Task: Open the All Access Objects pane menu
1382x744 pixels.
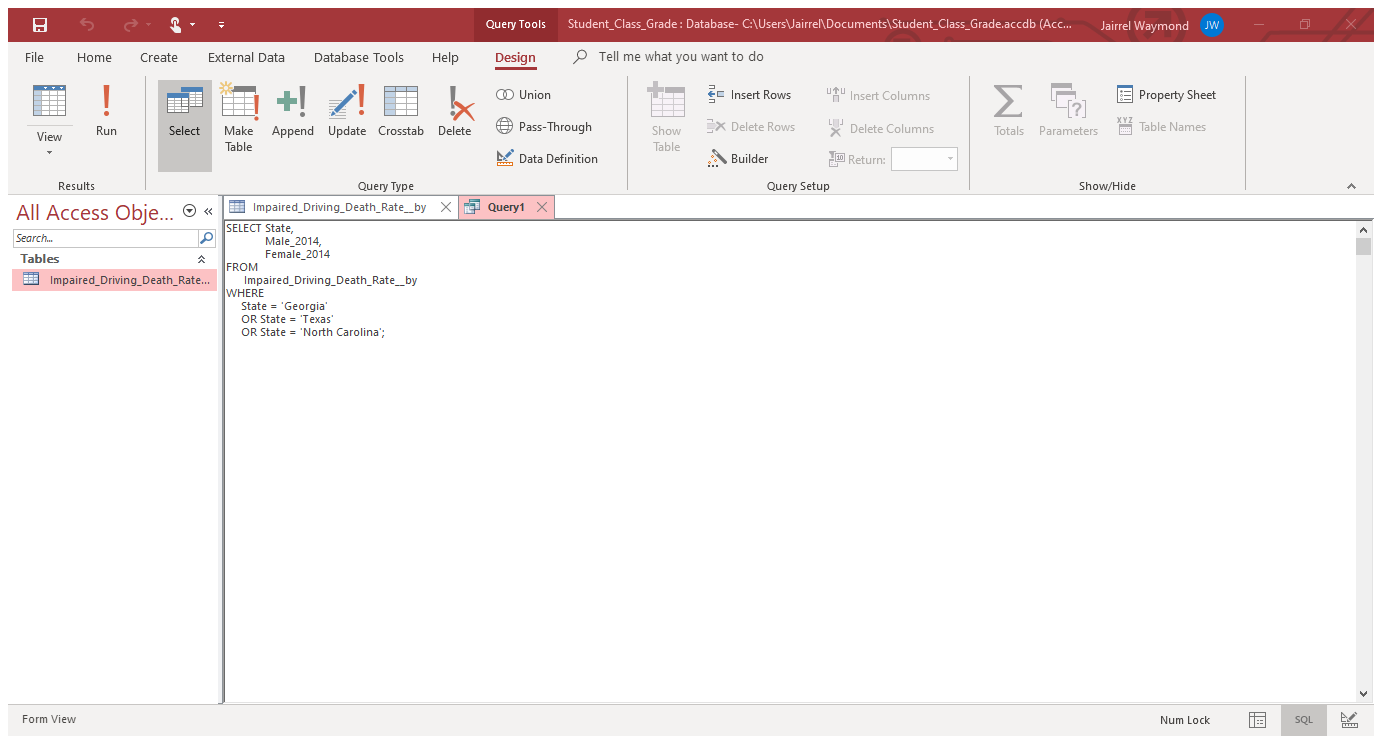Action: coord(190,211)
